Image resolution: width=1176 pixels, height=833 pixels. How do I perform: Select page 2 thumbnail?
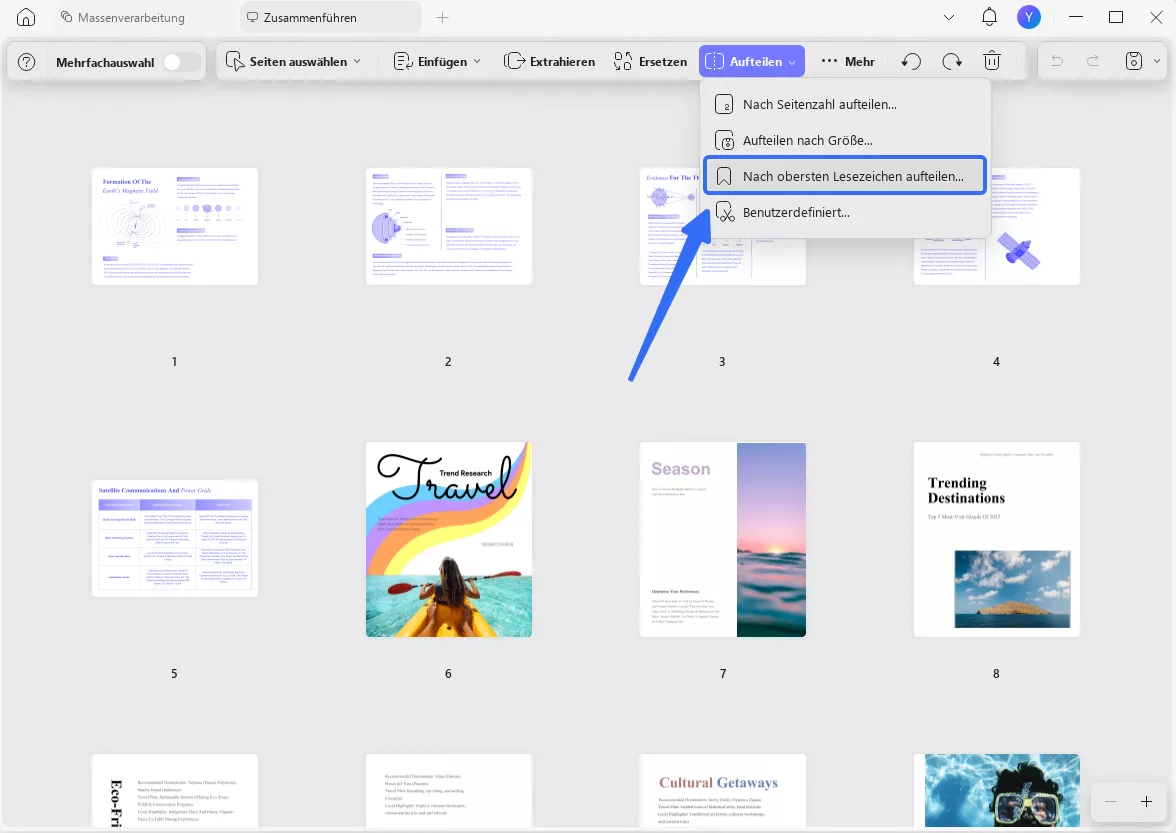click(448, 226)
